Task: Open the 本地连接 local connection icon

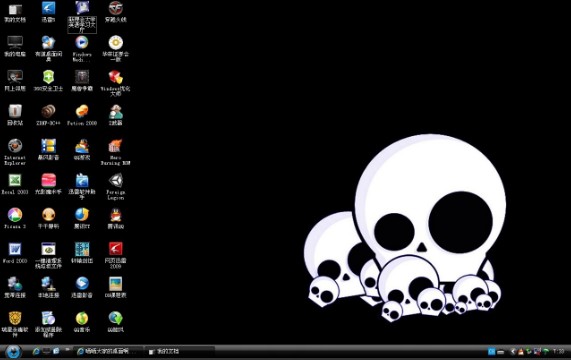Action: 48,287
